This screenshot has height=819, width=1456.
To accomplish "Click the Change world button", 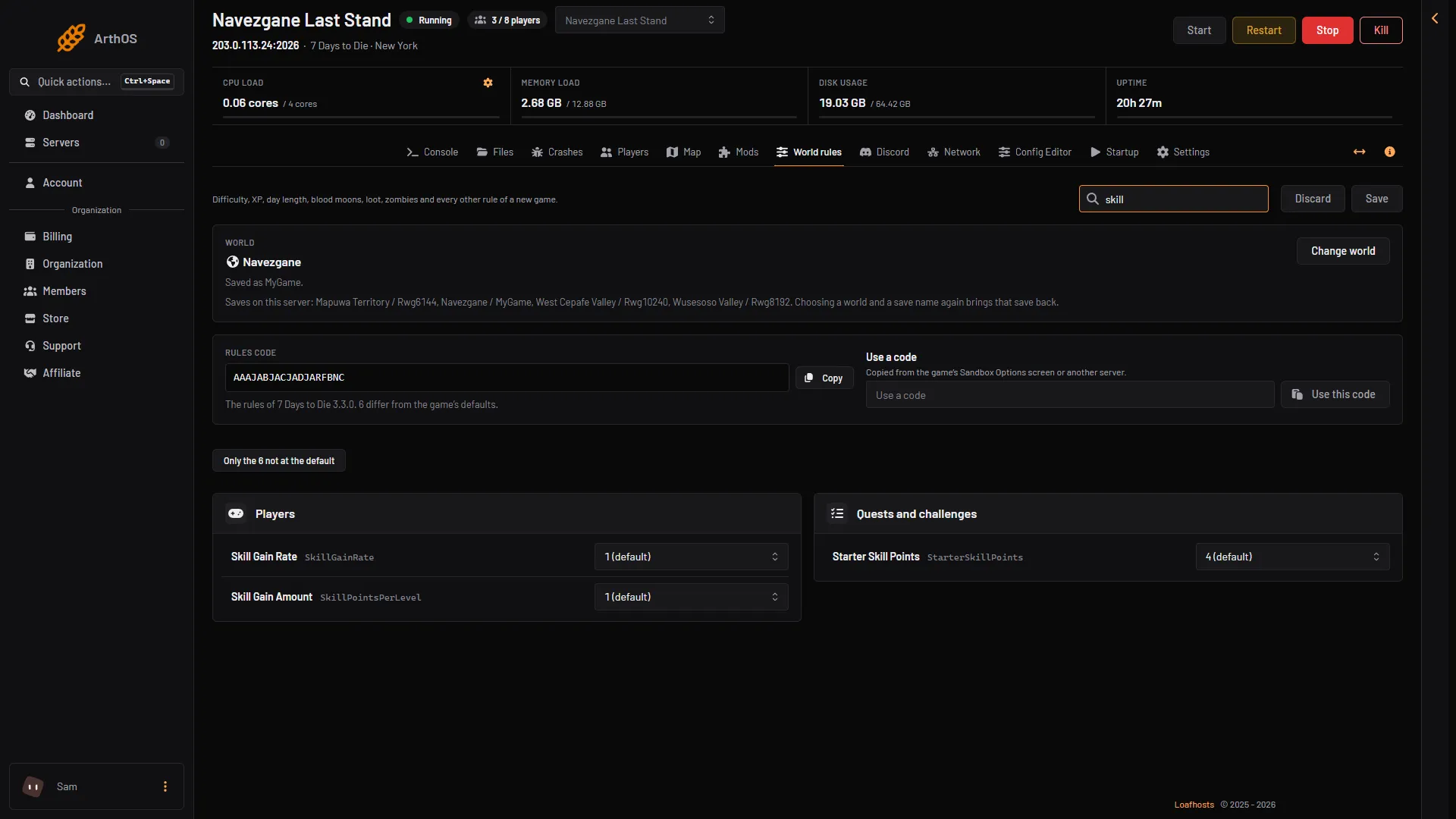I will point(1343,251).
